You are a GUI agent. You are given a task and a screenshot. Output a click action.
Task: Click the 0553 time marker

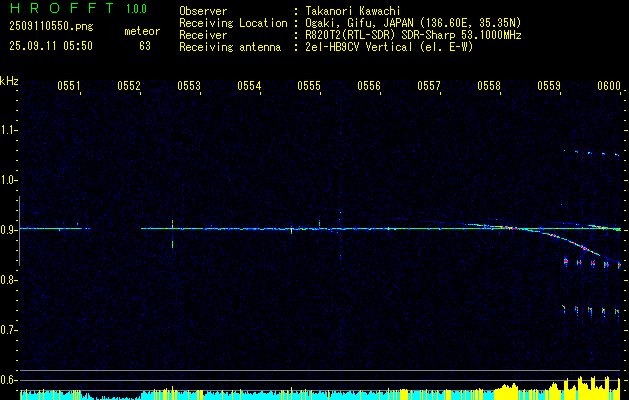(x=189, y=85)
